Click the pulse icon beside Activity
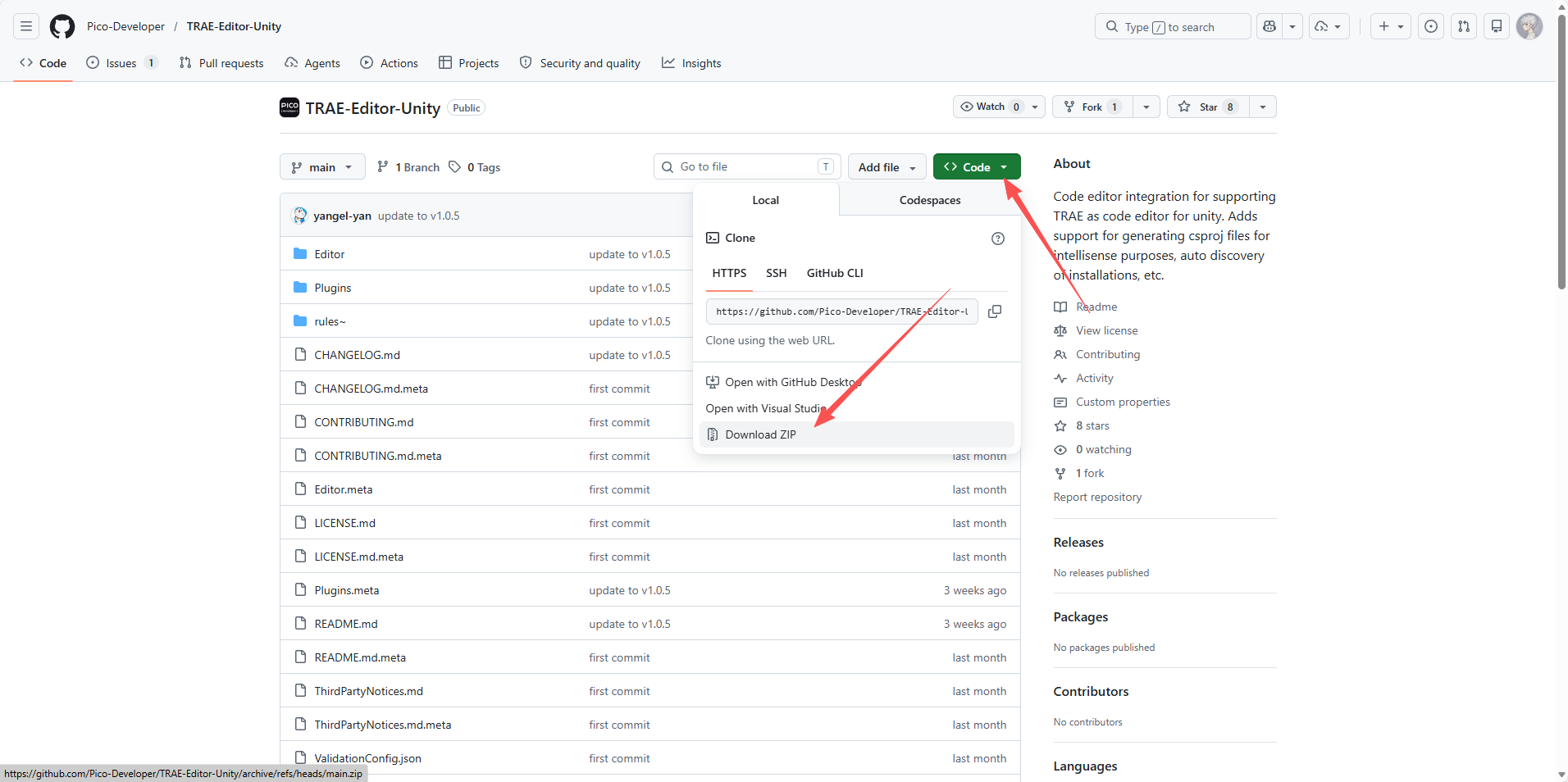This screenshot has height=782, width=1568. [1060, 378]
